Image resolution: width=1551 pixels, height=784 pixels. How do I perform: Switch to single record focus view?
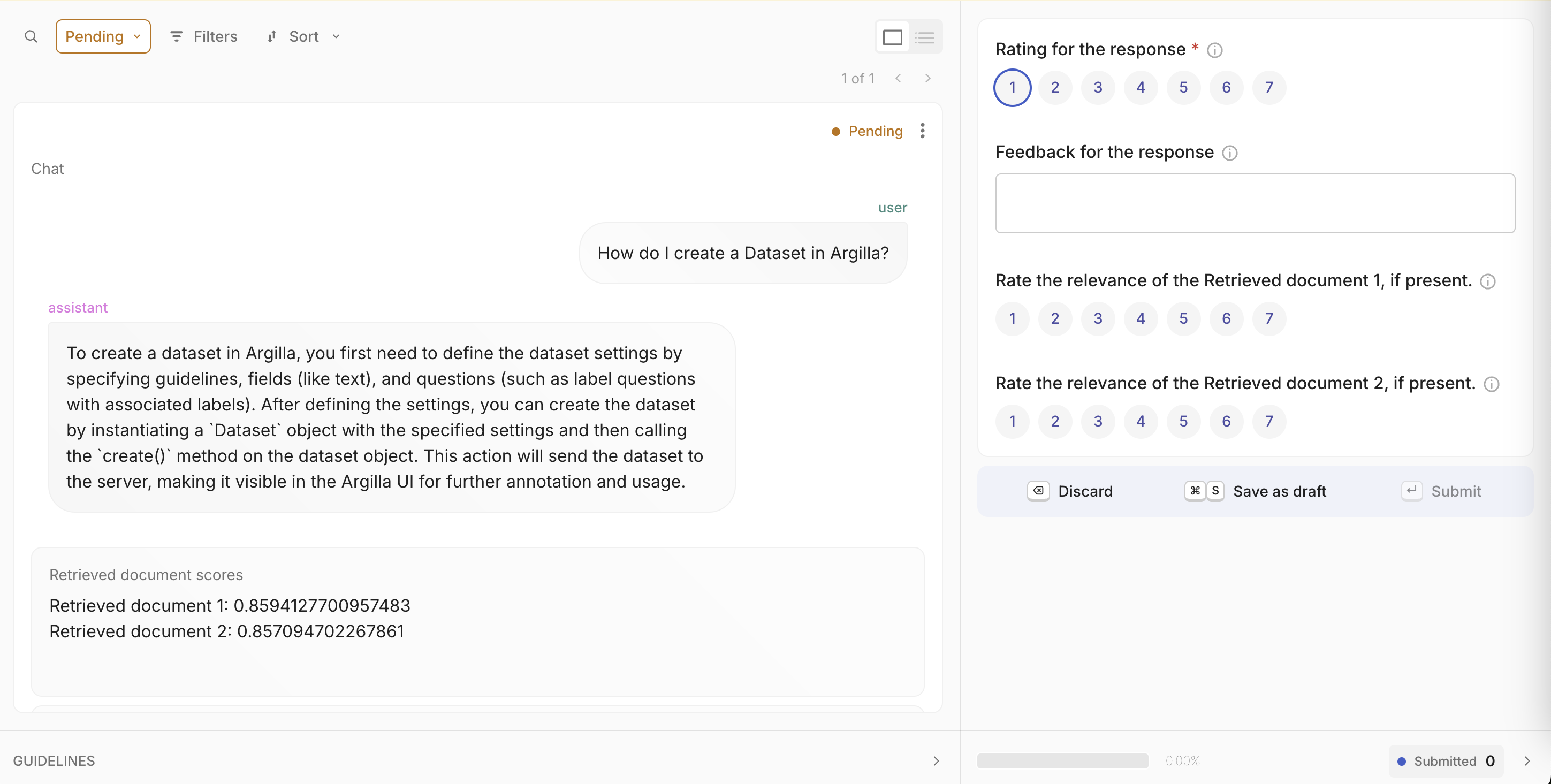[892, 37]
